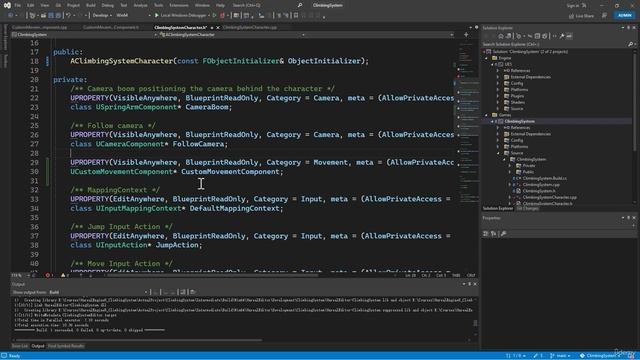The height and width of the screenshot is (360, 640).
Task: Switch to the Error List tab
Action: click(x=20, y=346)
